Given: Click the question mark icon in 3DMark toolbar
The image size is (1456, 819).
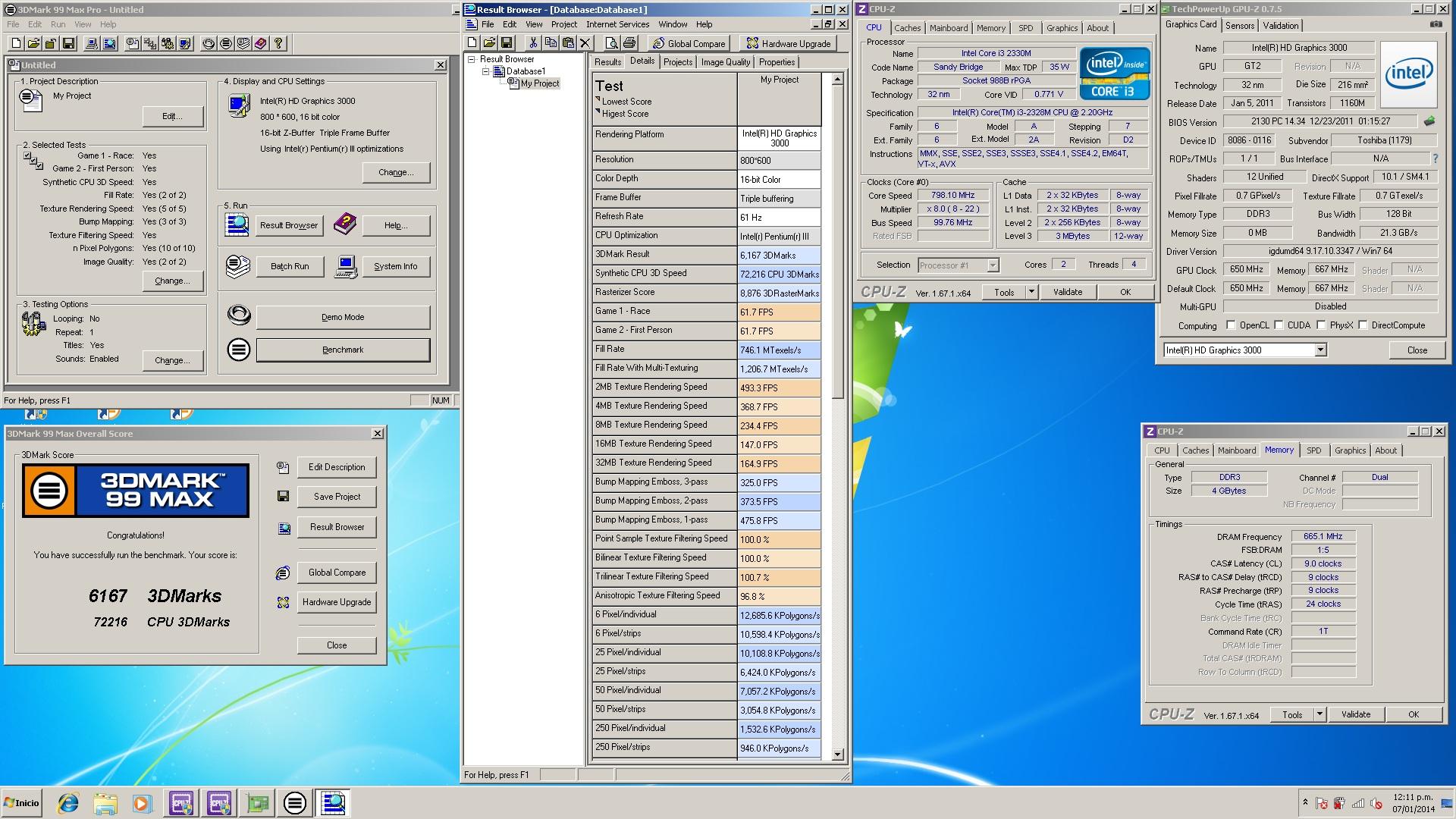Looking at the screenshot, I should 278,43.
